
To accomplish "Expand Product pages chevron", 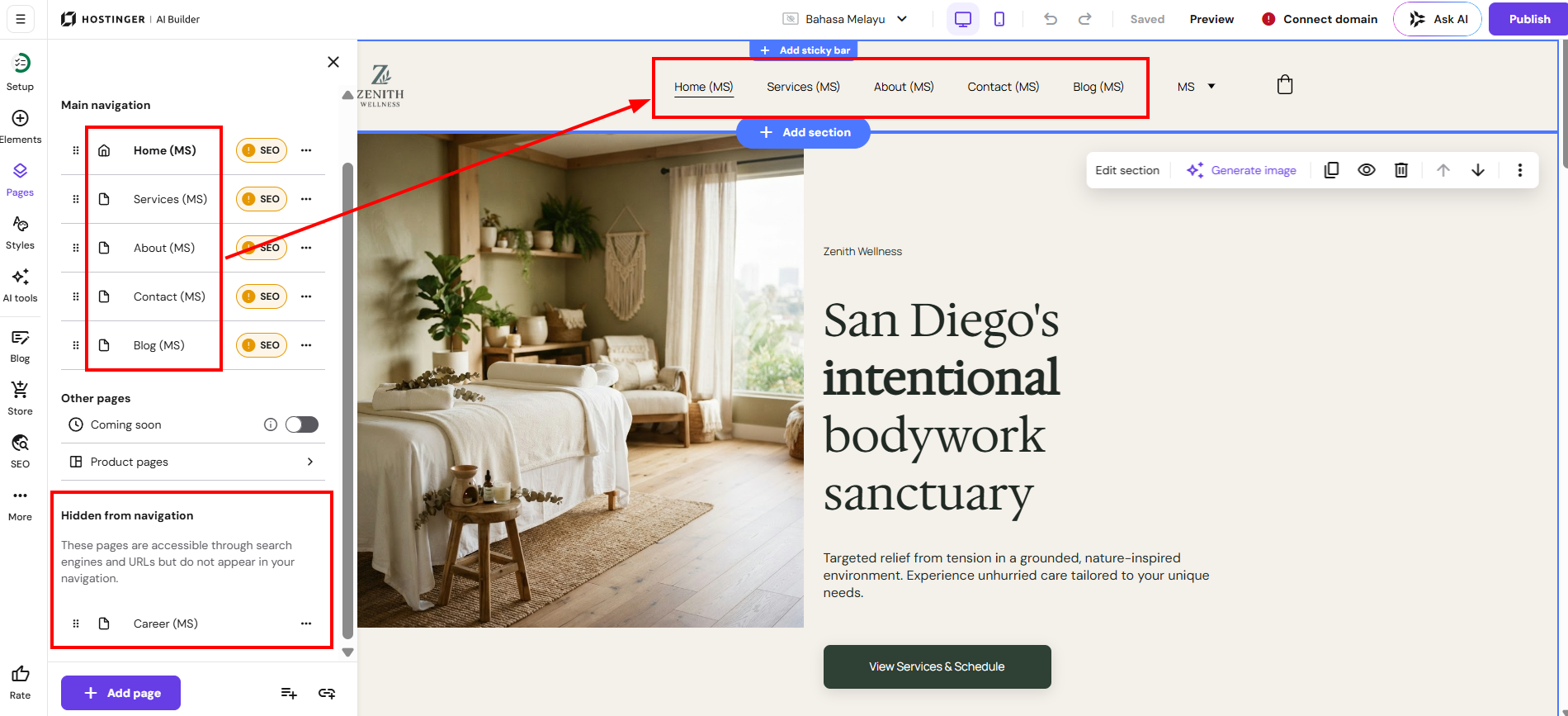I will (310, 462).
